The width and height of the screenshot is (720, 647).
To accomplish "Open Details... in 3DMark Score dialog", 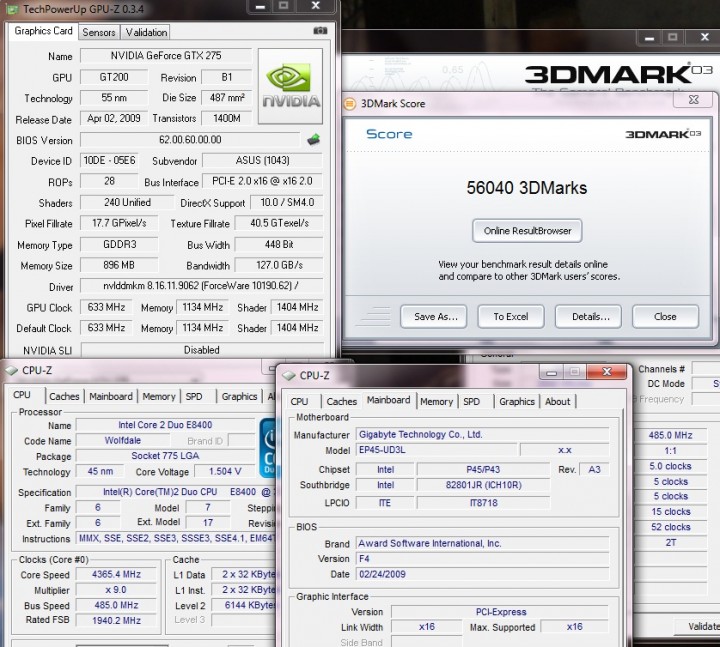I will coord(588,317).
